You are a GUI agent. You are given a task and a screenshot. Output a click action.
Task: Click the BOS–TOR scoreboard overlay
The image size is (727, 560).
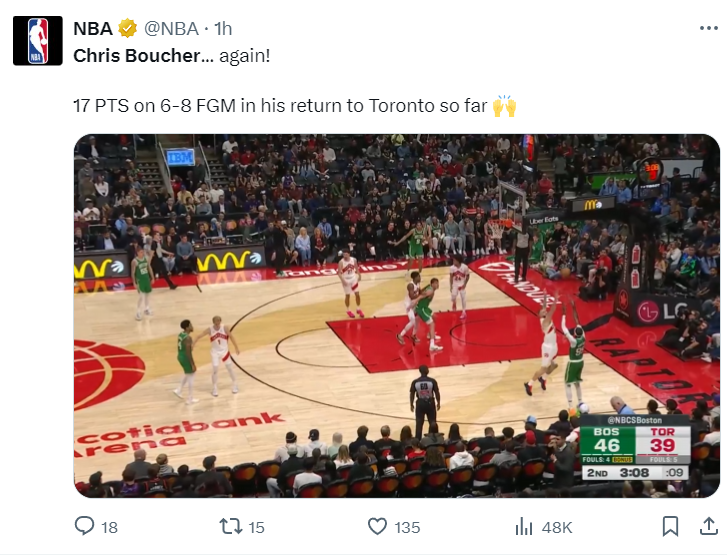635,446
